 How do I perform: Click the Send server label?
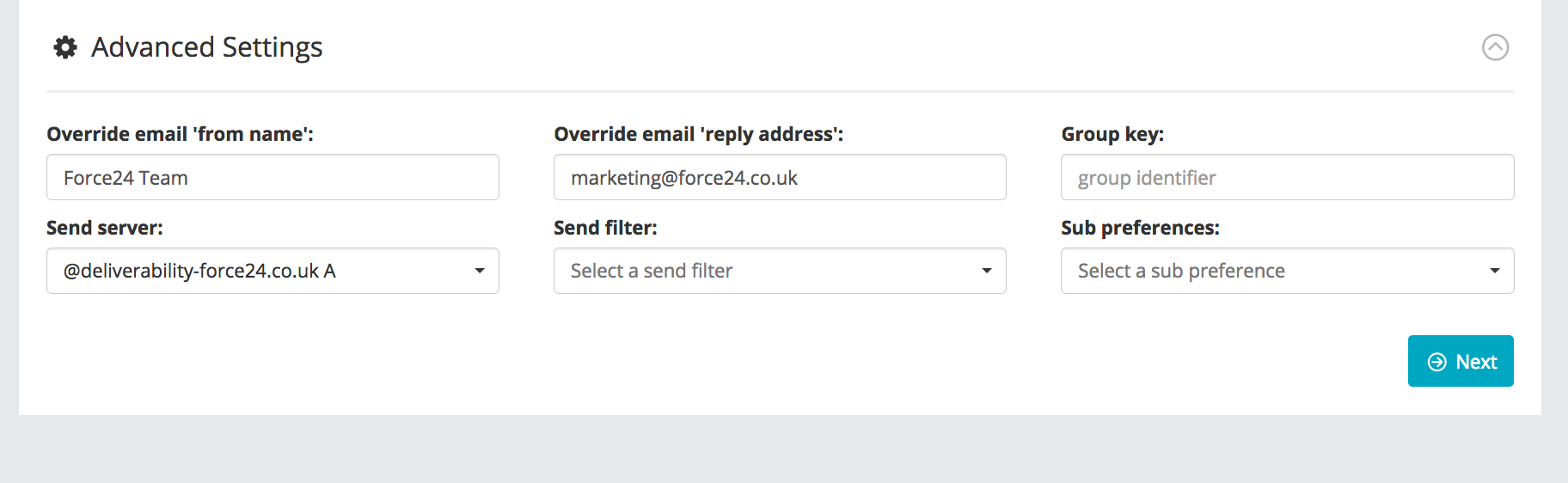click(105, 228)
